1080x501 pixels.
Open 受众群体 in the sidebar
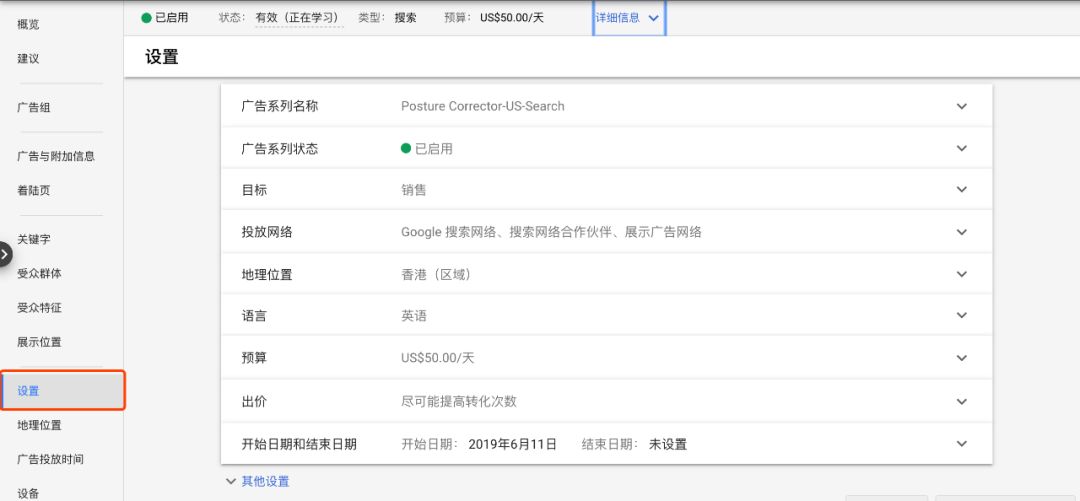tap(39, 274)
